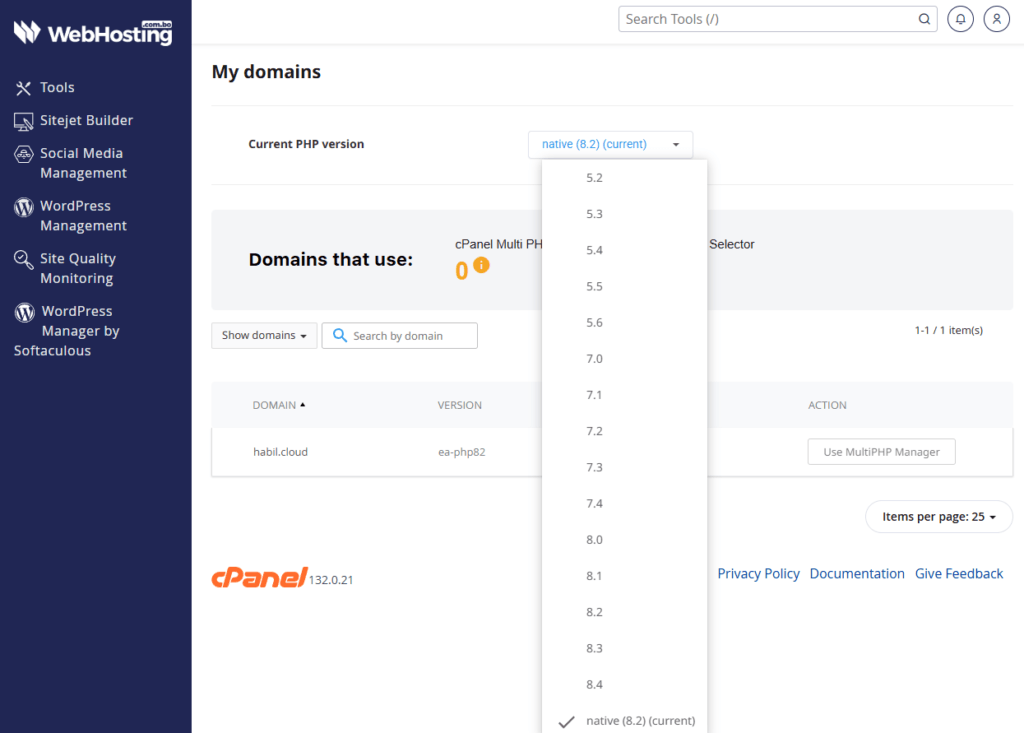Click the VERSION column header
This screenshot has height=733, width=1024.
tap(460, 405)
